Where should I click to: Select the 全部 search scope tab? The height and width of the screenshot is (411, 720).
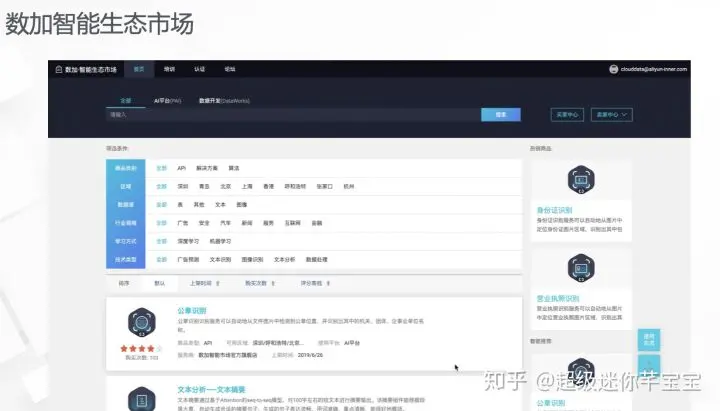(x=125, y=101)
